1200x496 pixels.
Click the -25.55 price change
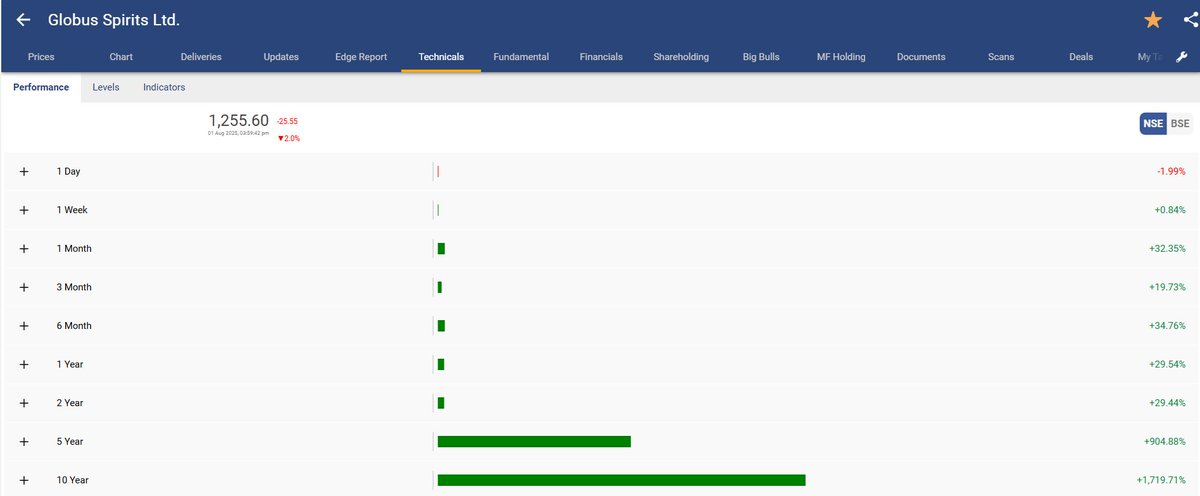coord(288,121)
